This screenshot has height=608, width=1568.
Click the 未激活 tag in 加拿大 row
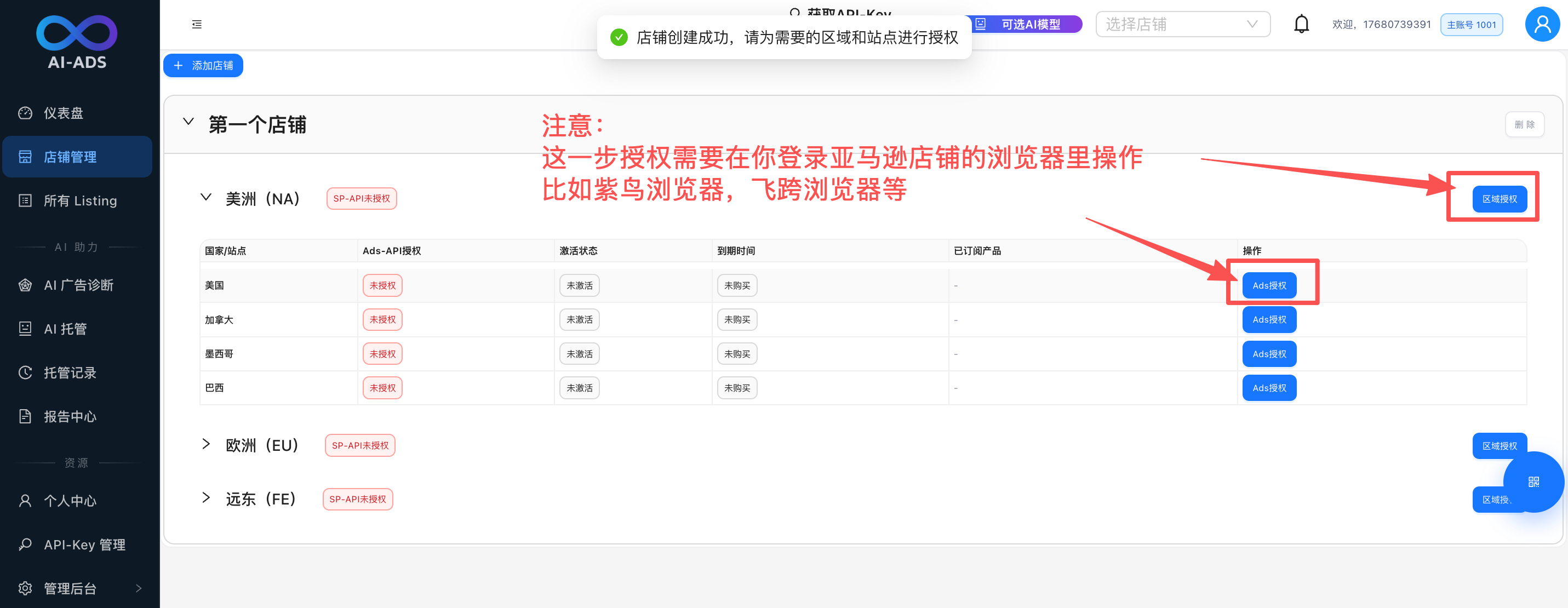tap(580, 319)
